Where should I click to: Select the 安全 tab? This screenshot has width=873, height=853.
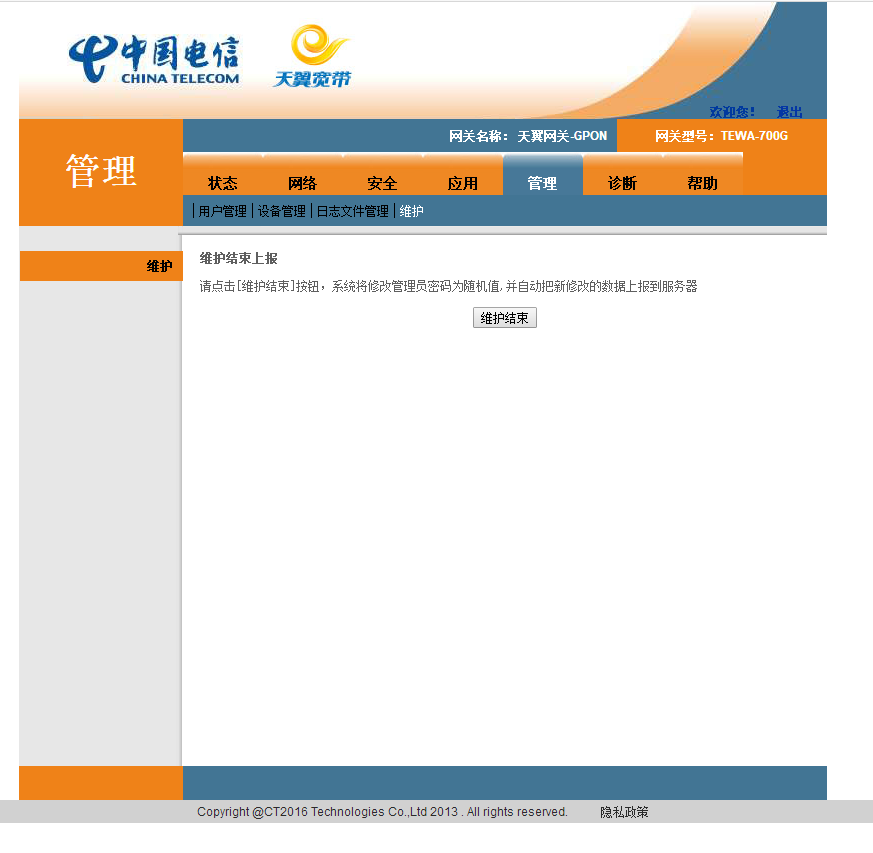click(x=382, y=183)
